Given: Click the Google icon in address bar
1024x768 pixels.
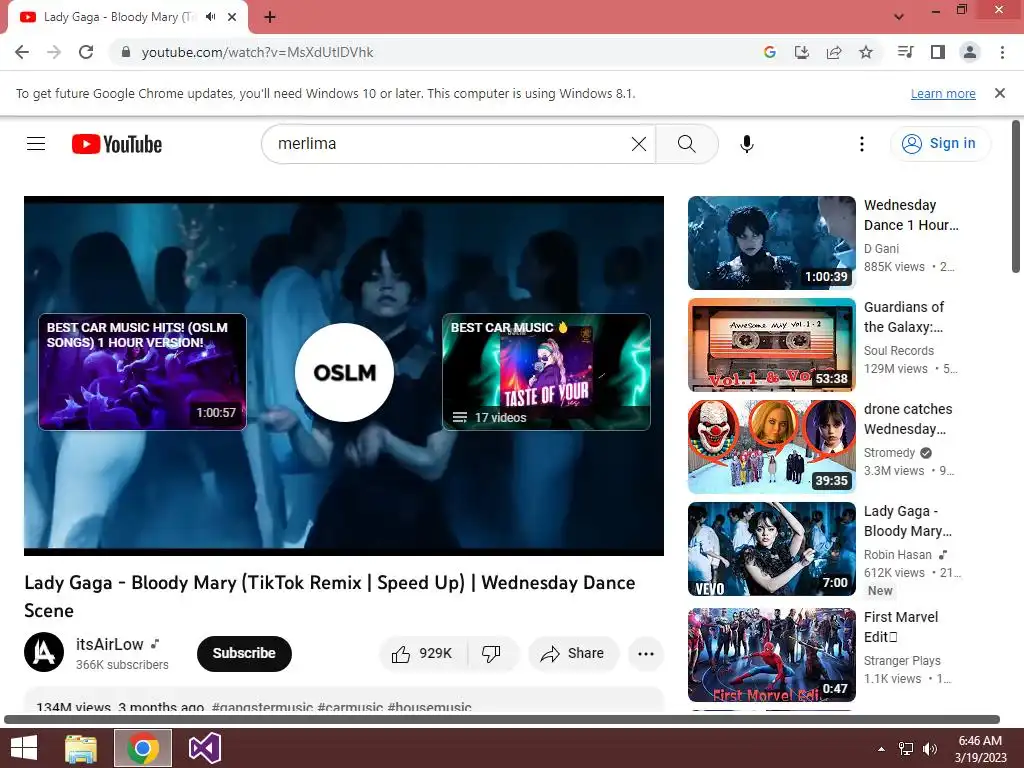Looking at the screenshot, I should click(x=769, y=52).
